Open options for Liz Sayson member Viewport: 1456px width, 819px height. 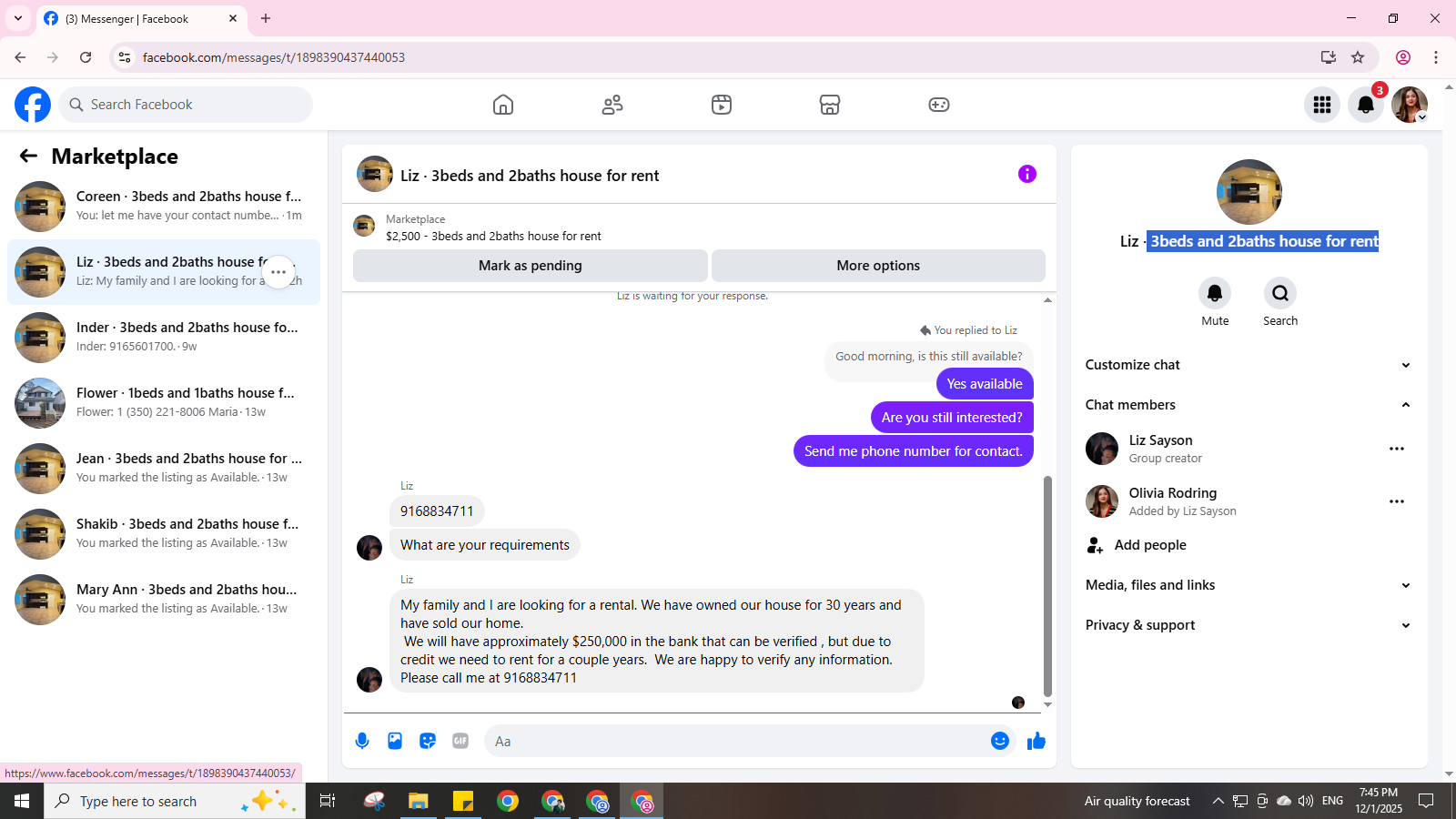(x=1397, y=449)
